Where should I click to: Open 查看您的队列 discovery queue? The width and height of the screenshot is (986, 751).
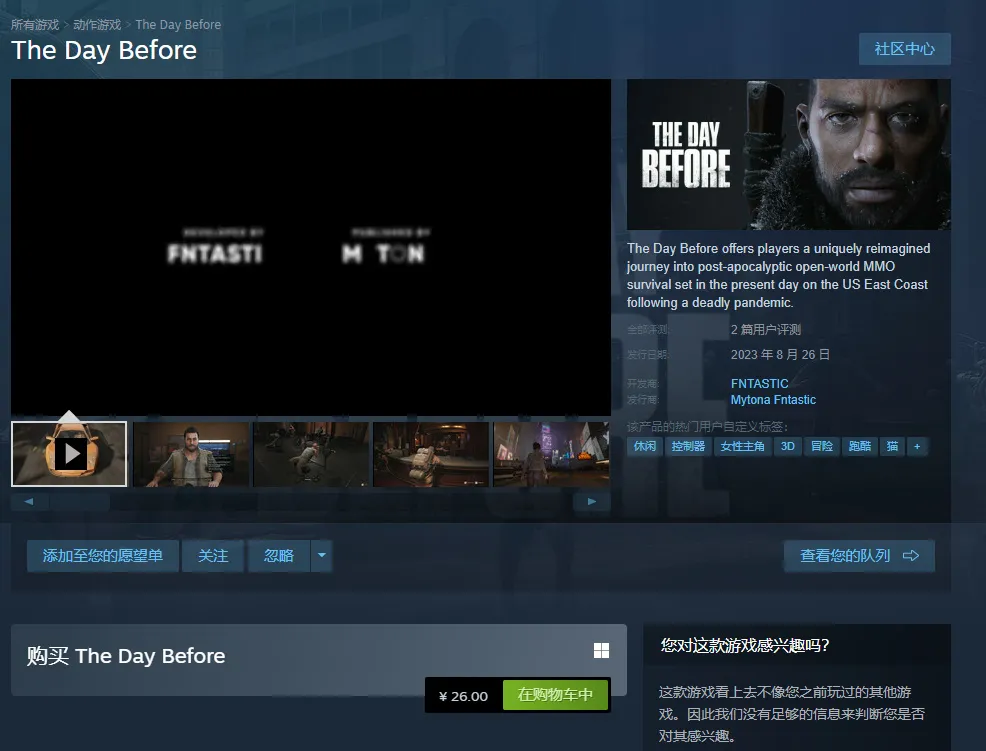click(x=859, y=556)
